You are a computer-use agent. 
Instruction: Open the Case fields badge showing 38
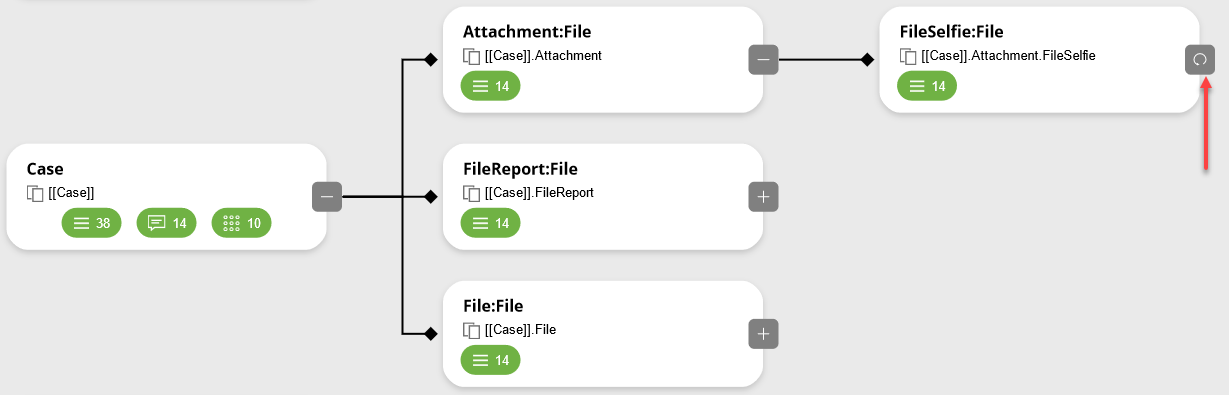pyautogui.click(x=91, y=223)
